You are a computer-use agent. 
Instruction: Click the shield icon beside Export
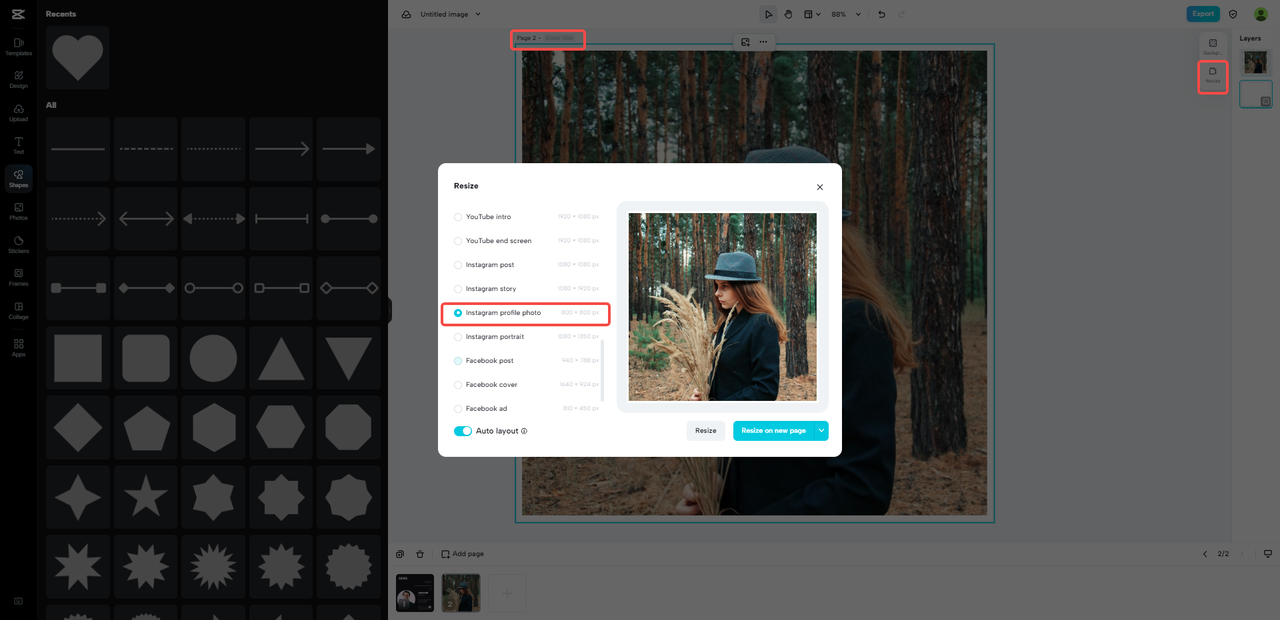point(1233,14)
